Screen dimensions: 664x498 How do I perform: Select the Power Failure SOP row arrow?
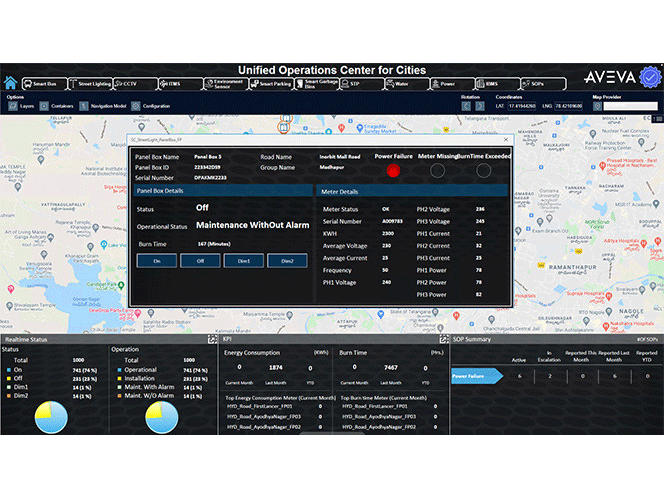click(x=474, y=377)
